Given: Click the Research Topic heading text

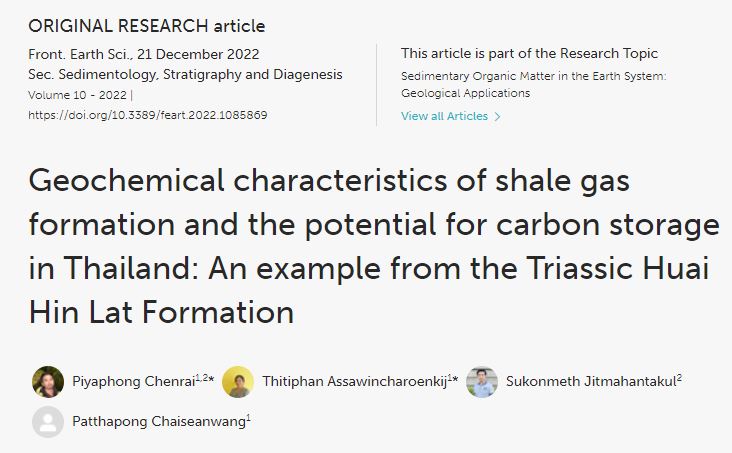Looking at the screenshot, I should tap(529, 53).
